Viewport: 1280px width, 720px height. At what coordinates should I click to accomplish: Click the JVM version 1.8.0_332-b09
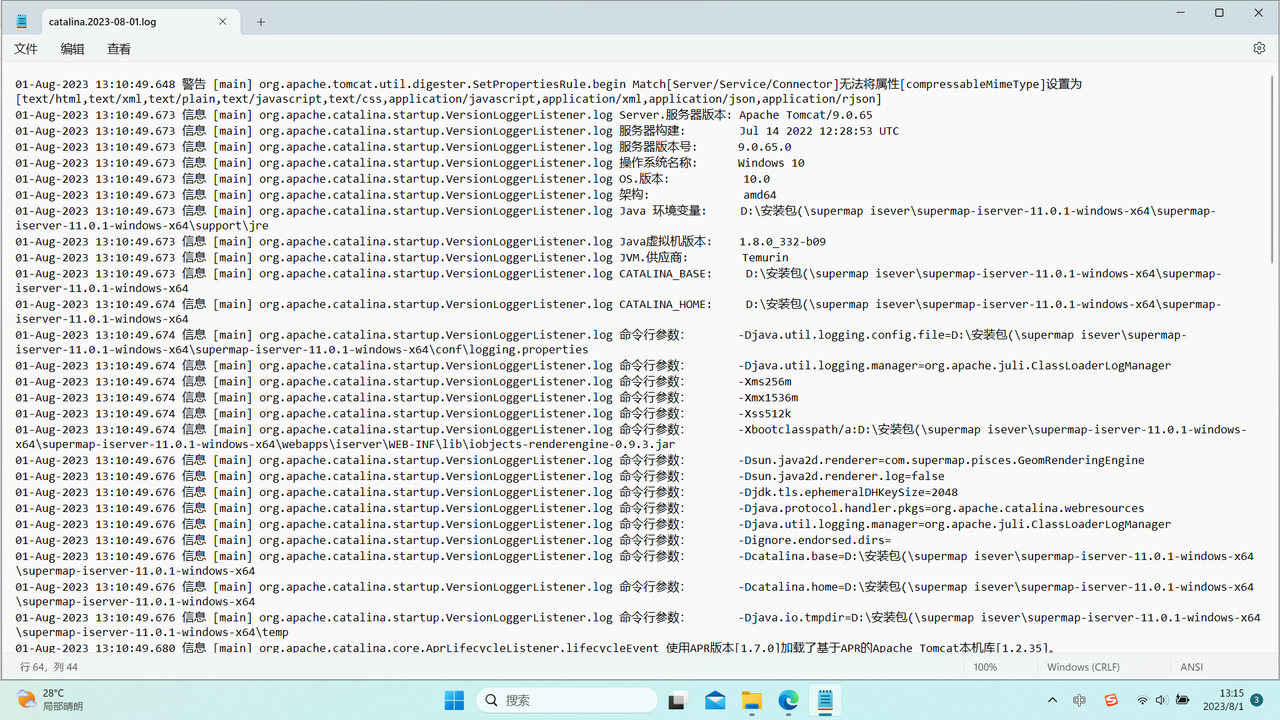click(x=782, y=242)
